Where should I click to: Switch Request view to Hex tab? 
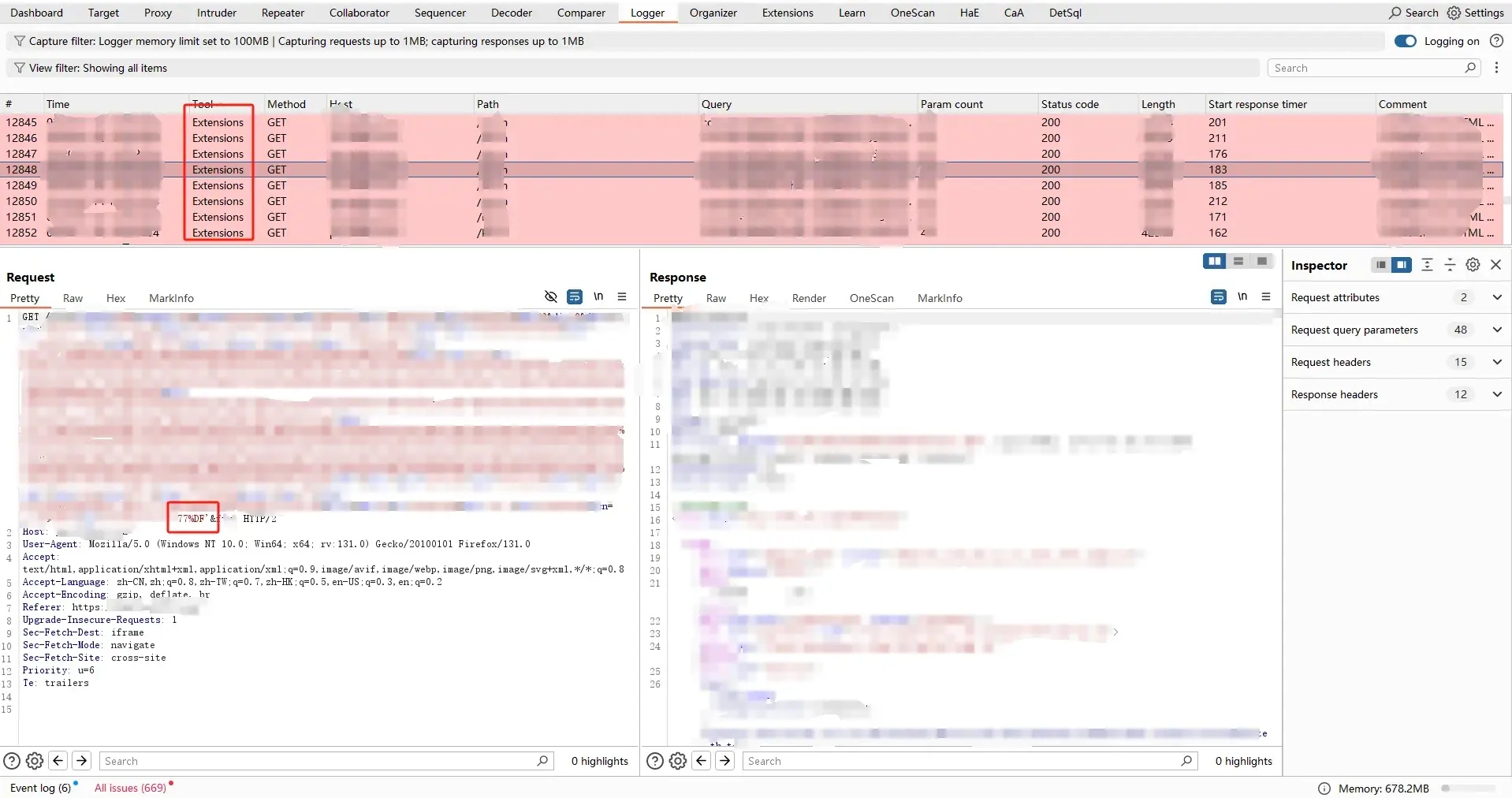pos(116,298)
